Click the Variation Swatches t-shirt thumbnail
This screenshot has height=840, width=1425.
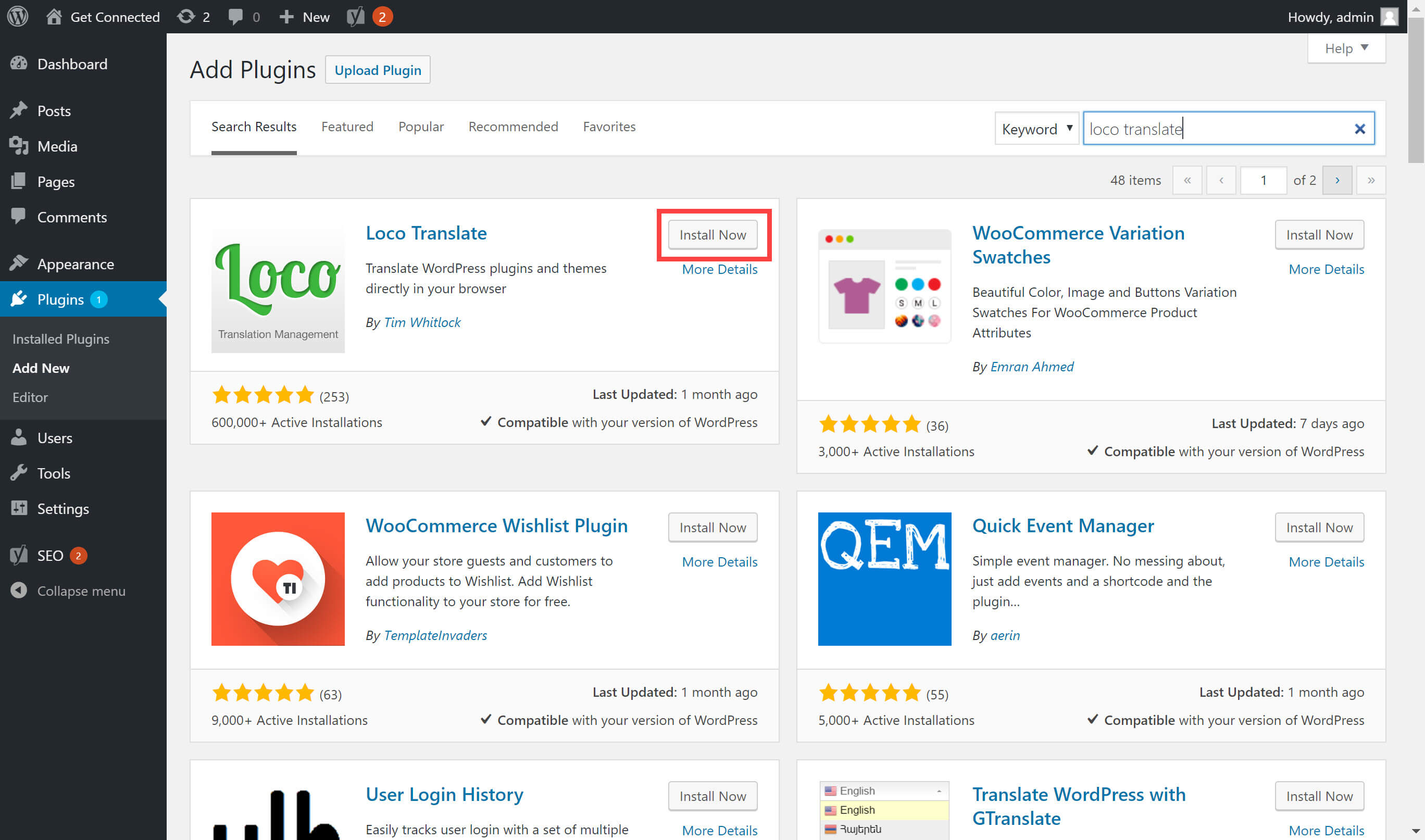tap(884, 286)
